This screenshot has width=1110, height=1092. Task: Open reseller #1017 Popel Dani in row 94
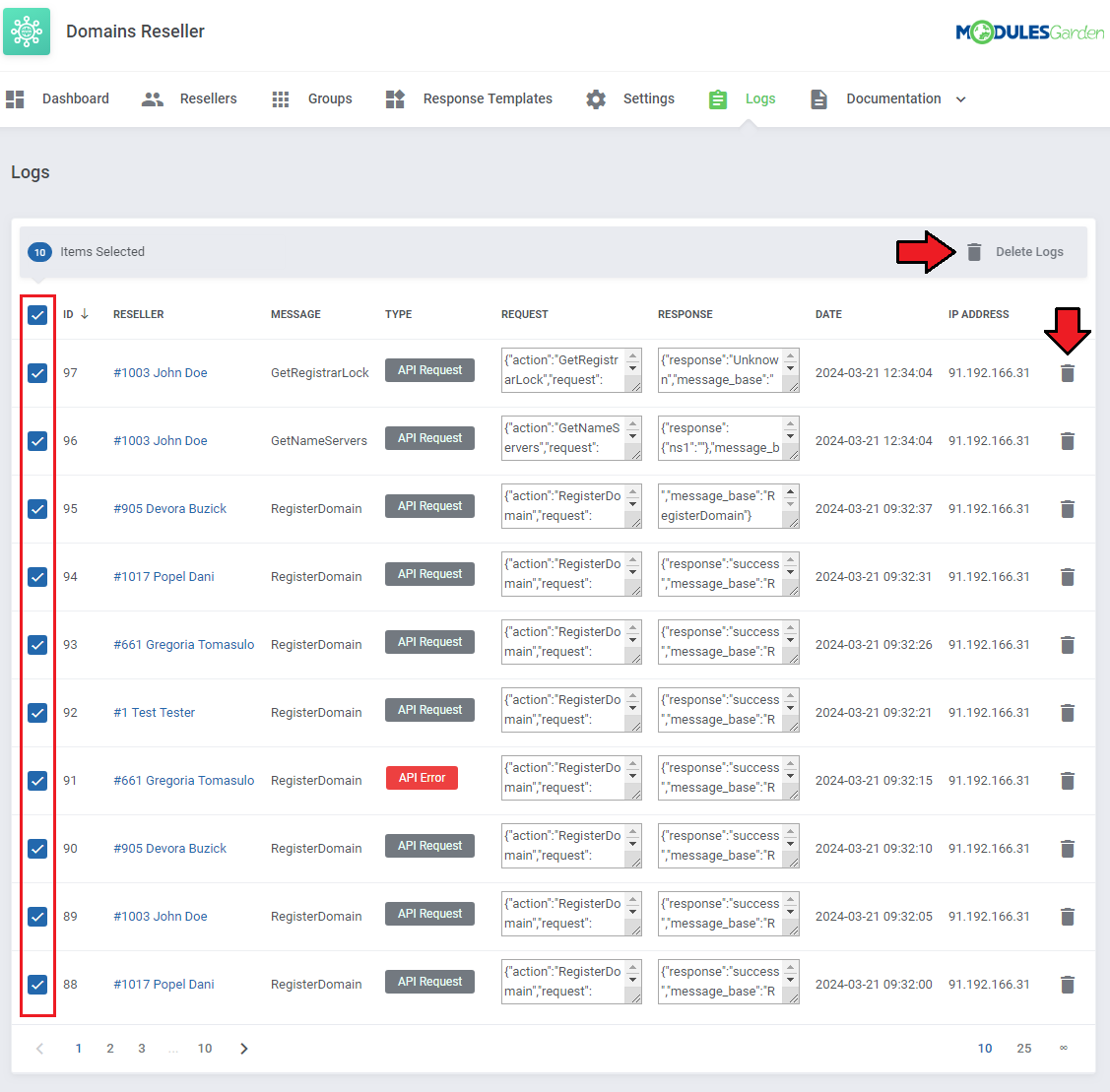tap(163, 577)
